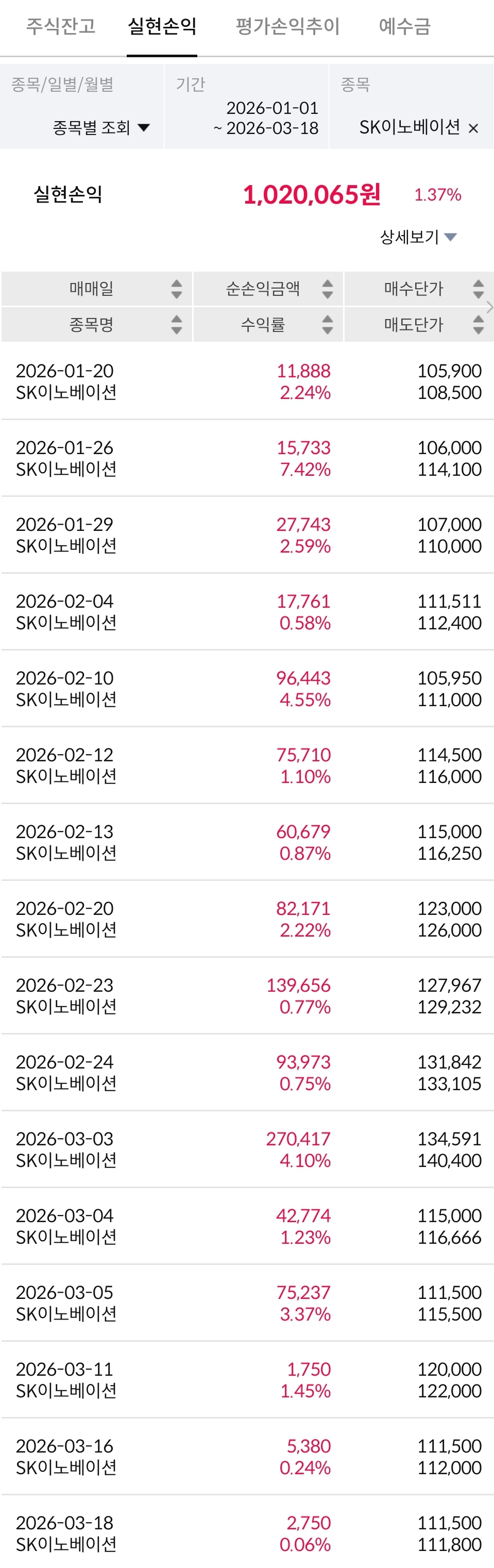Open the 2026-03-18 trade row
Screen dimensions: 494x1568
click(247, 1533)
